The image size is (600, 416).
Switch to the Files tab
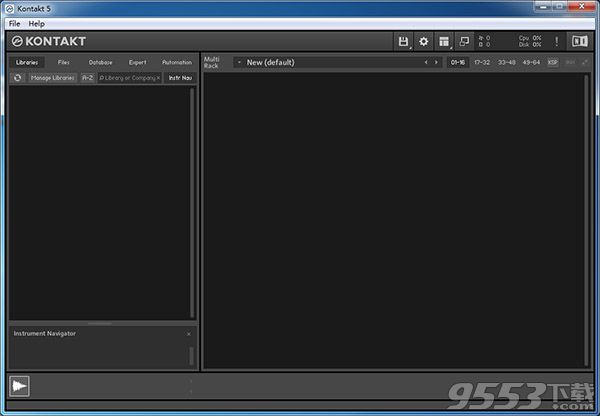(64, 62)
